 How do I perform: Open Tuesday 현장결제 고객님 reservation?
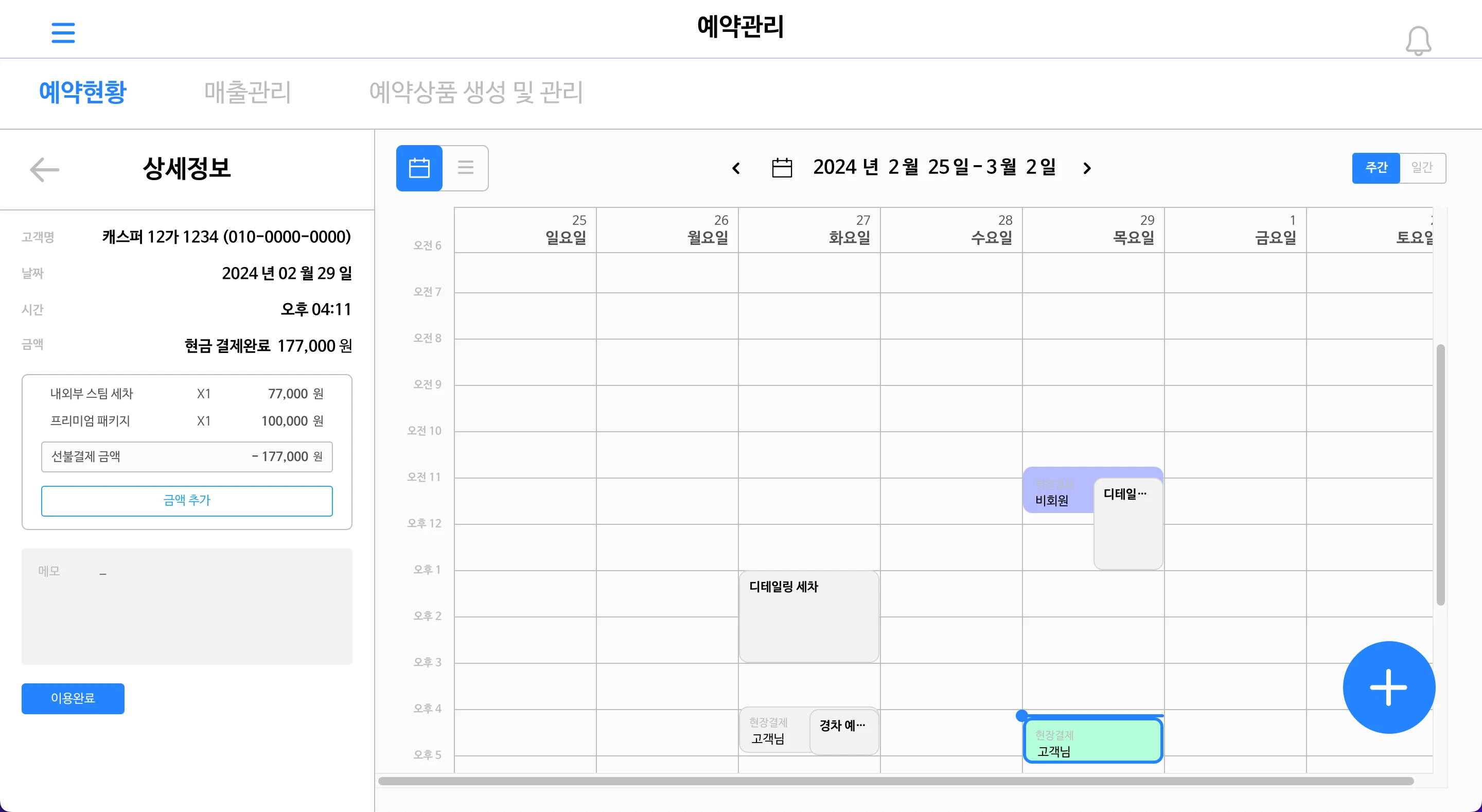[x=774, y=730]
